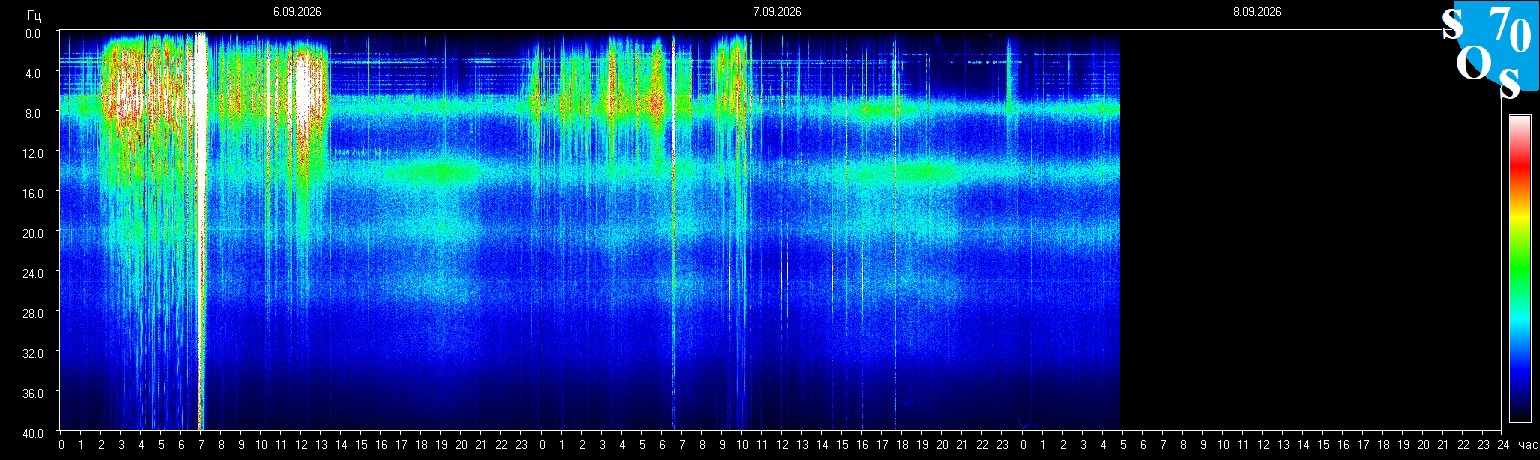This screenshot has height=460, width=1540.
Task: Select the 32.0 frequency axis label
Action: click(33, 353)
